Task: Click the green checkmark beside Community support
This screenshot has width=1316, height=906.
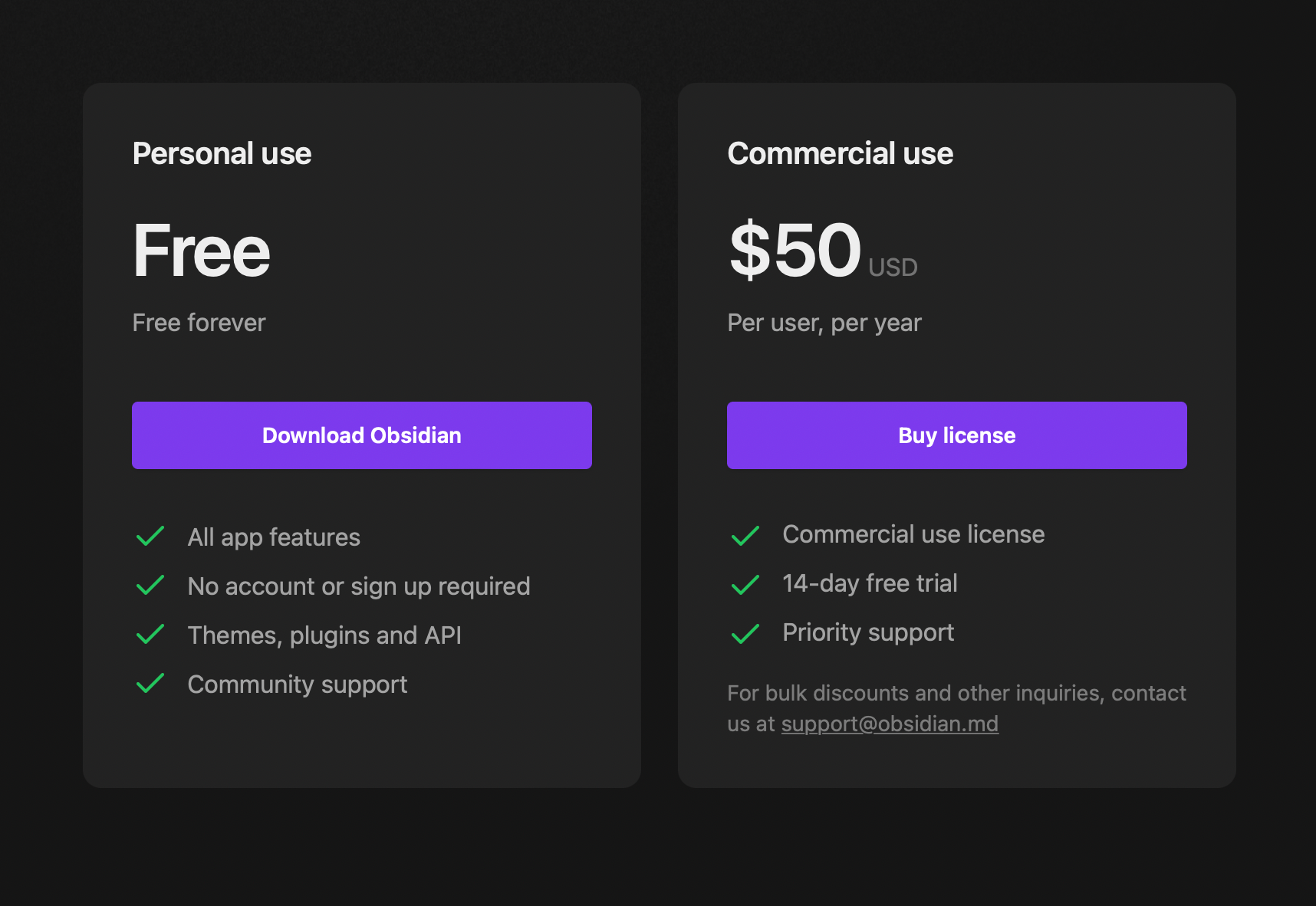Action: click(x=150, y=684)
